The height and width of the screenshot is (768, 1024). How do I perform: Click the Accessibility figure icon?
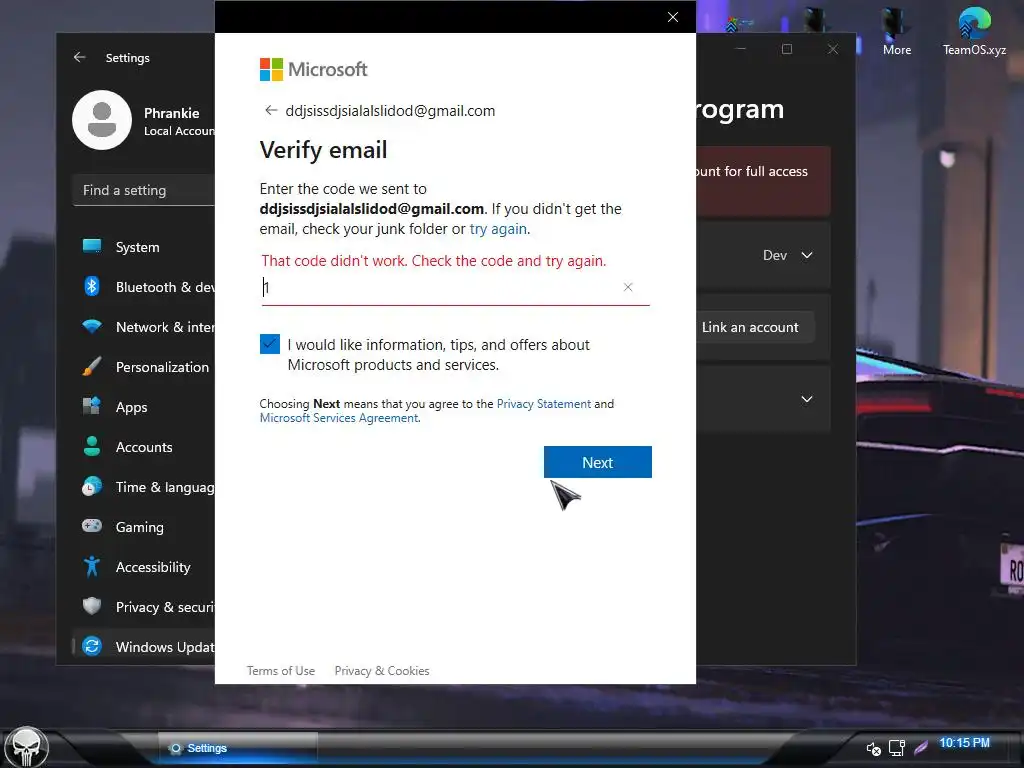pos(92,566)
